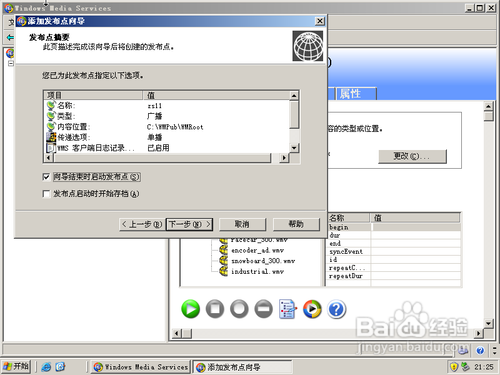This screenshot has width=500, height=375.
Task: Click the security shield tray icon
Action: pyautogui.click(x=454, y=367)
